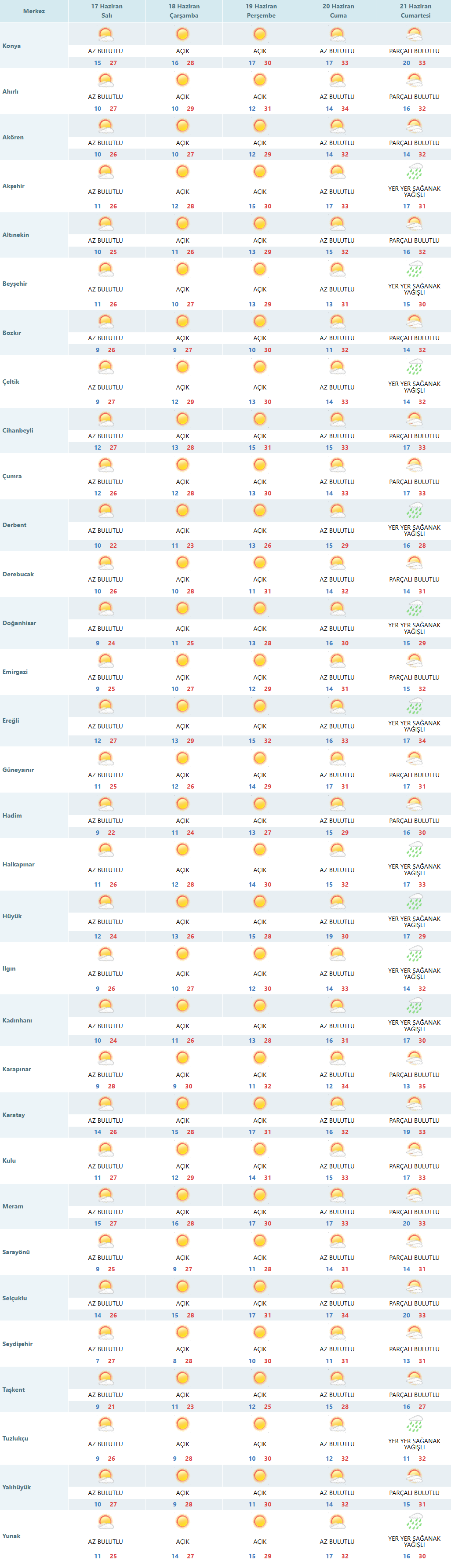Viewport: 451px width, 1568px height.
Task: Click Akşehir's rain shower icon for Cumartesi
Action: [x=415, y=171]
